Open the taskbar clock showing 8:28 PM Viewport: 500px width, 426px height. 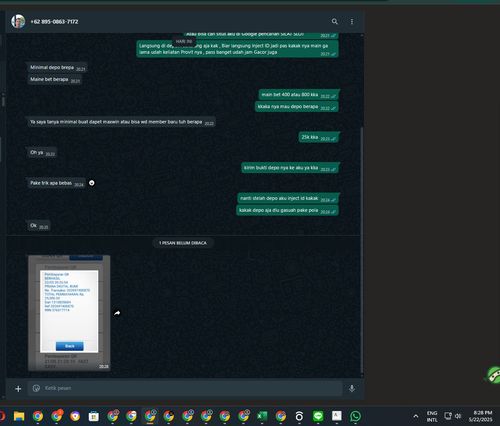480,416
